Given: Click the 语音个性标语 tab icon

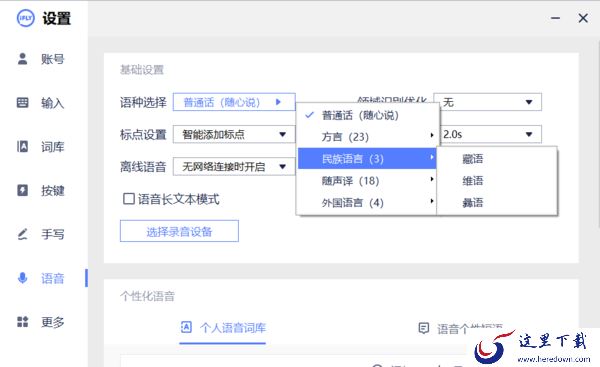Looking at the screenshot, I should point(424,328).
